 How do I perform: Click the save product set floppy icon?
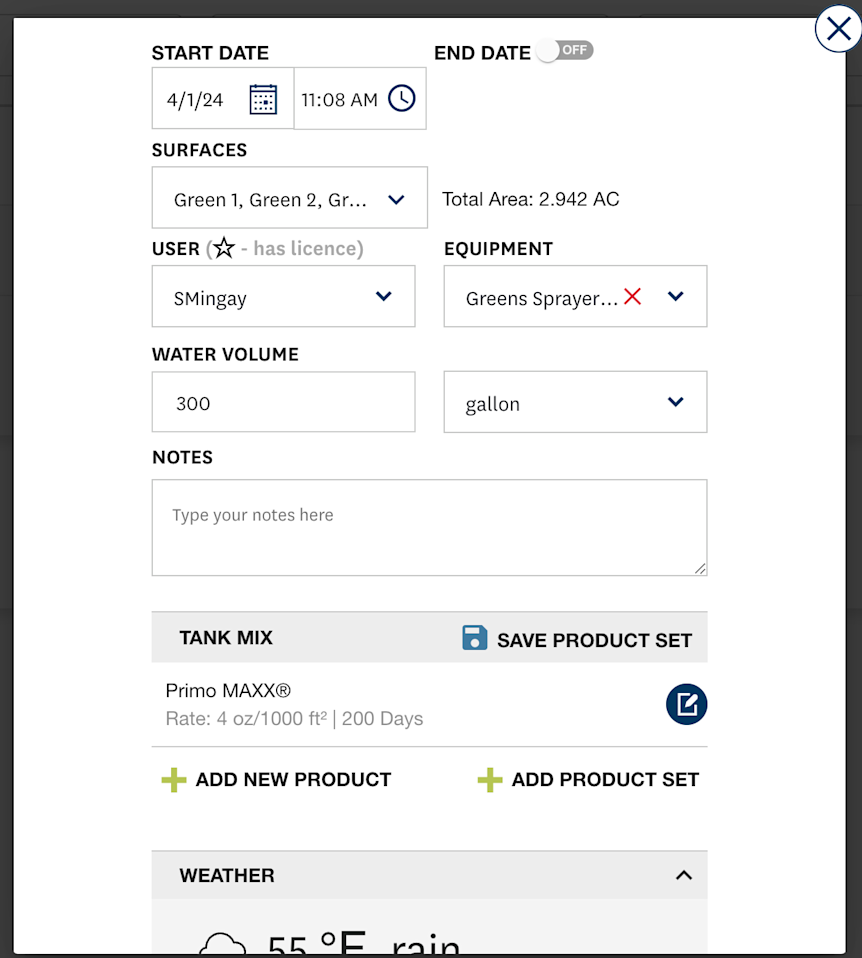[x=475, y=638]
